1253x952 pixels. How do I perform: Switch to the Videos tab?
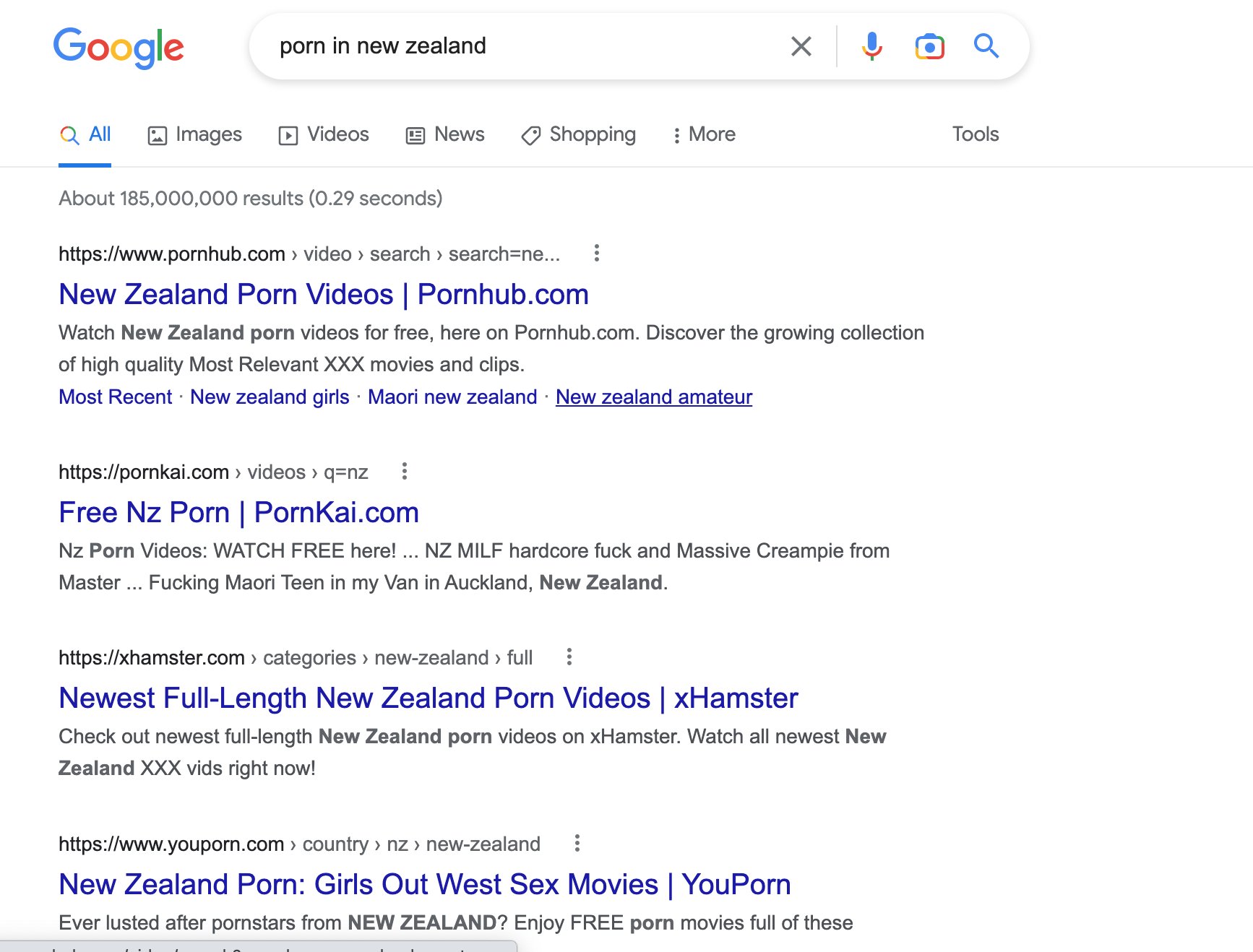[x=324, y=134]
